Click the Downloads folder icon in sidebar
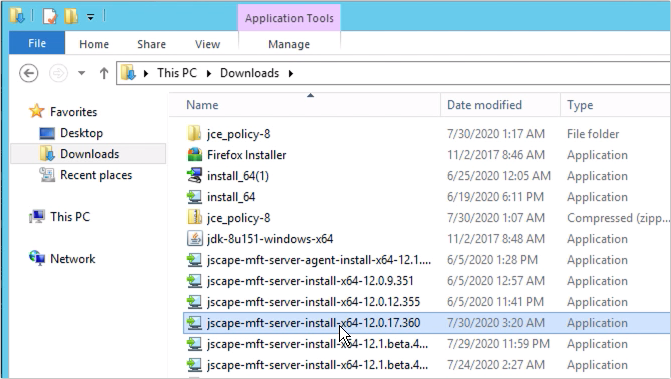Screen dimensions: 671x379 click(x=47, y=154)
